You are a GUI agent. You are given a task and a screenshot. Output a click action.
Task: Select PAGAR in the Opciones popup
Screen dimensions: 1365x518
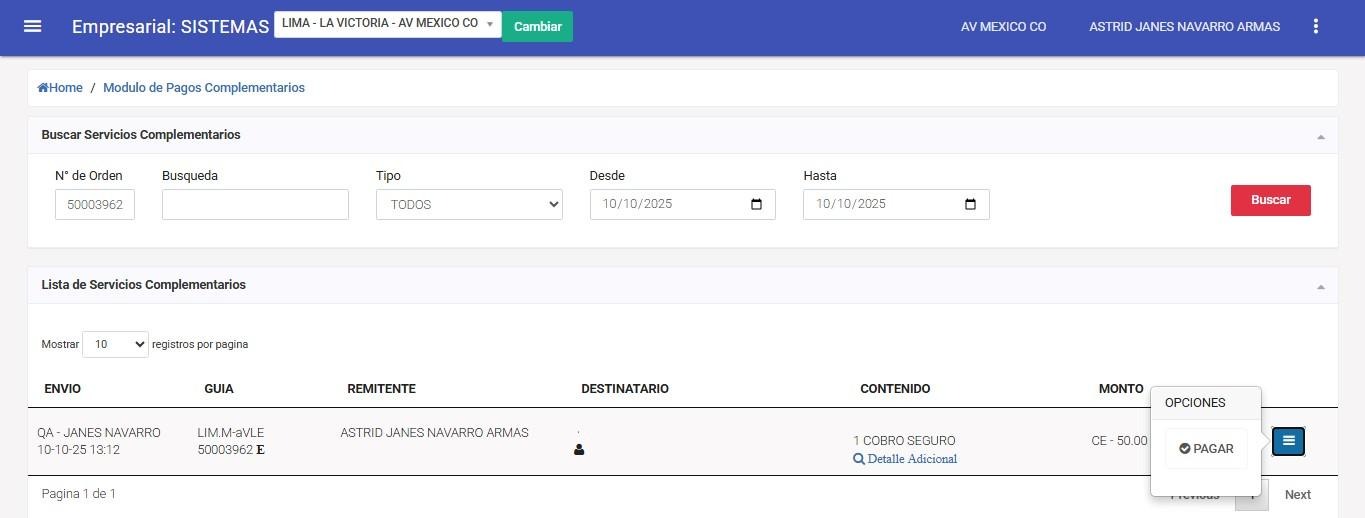[1205, 449]
